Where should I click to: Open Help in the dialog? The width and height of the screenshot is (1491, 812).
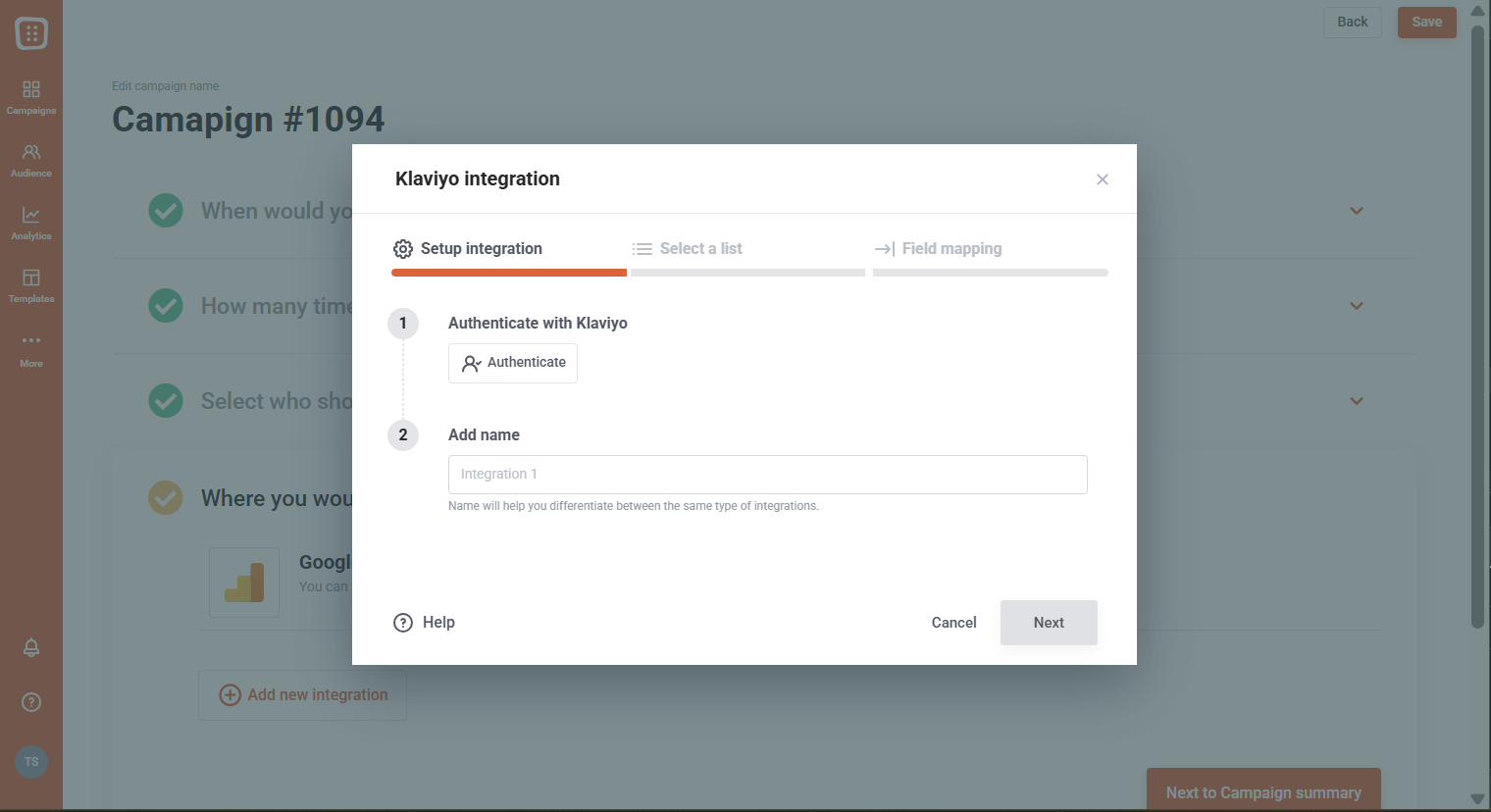click(x=424, y=623)
